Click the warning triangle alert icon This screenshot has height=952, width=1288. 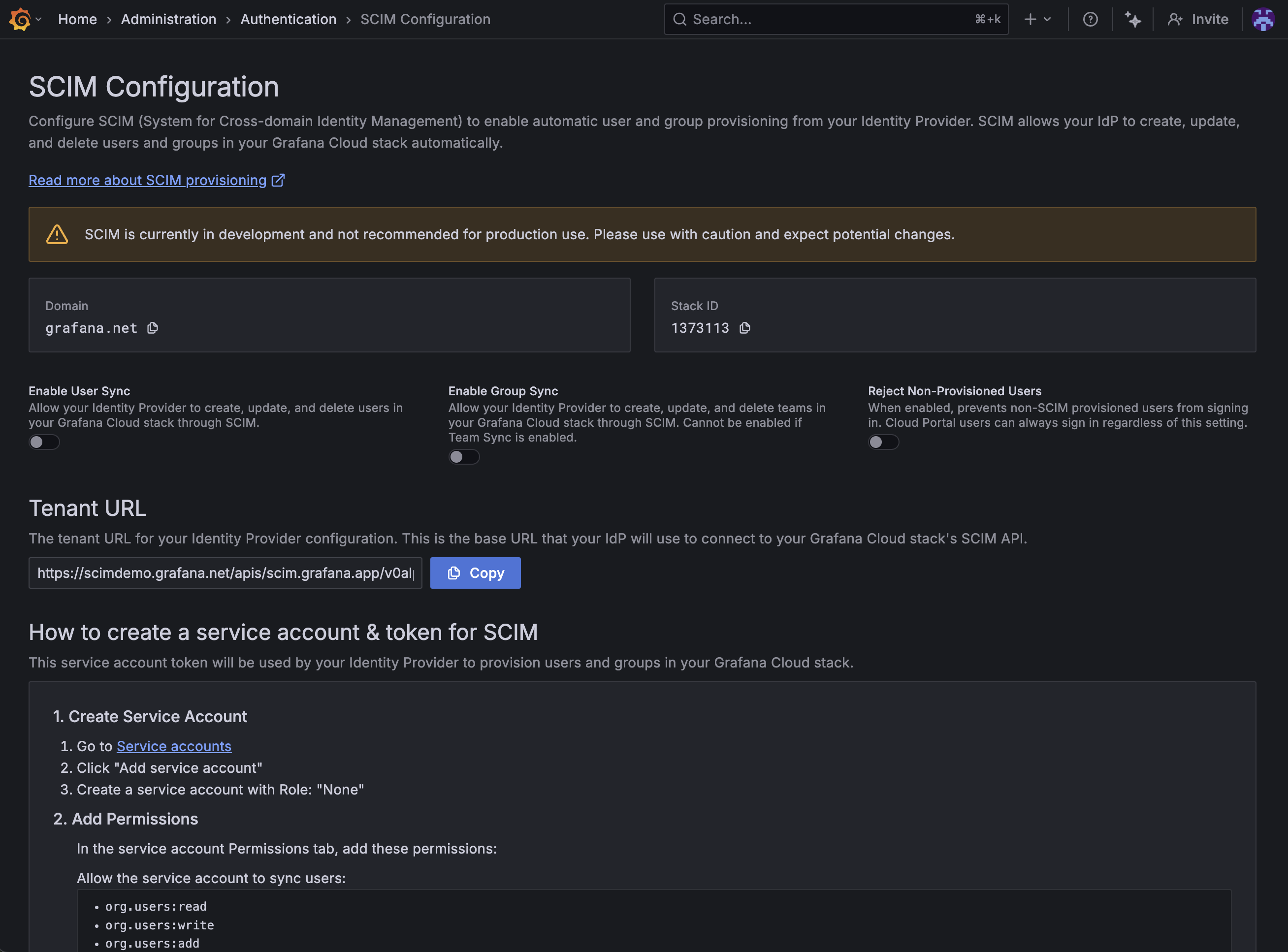[57, 234]
